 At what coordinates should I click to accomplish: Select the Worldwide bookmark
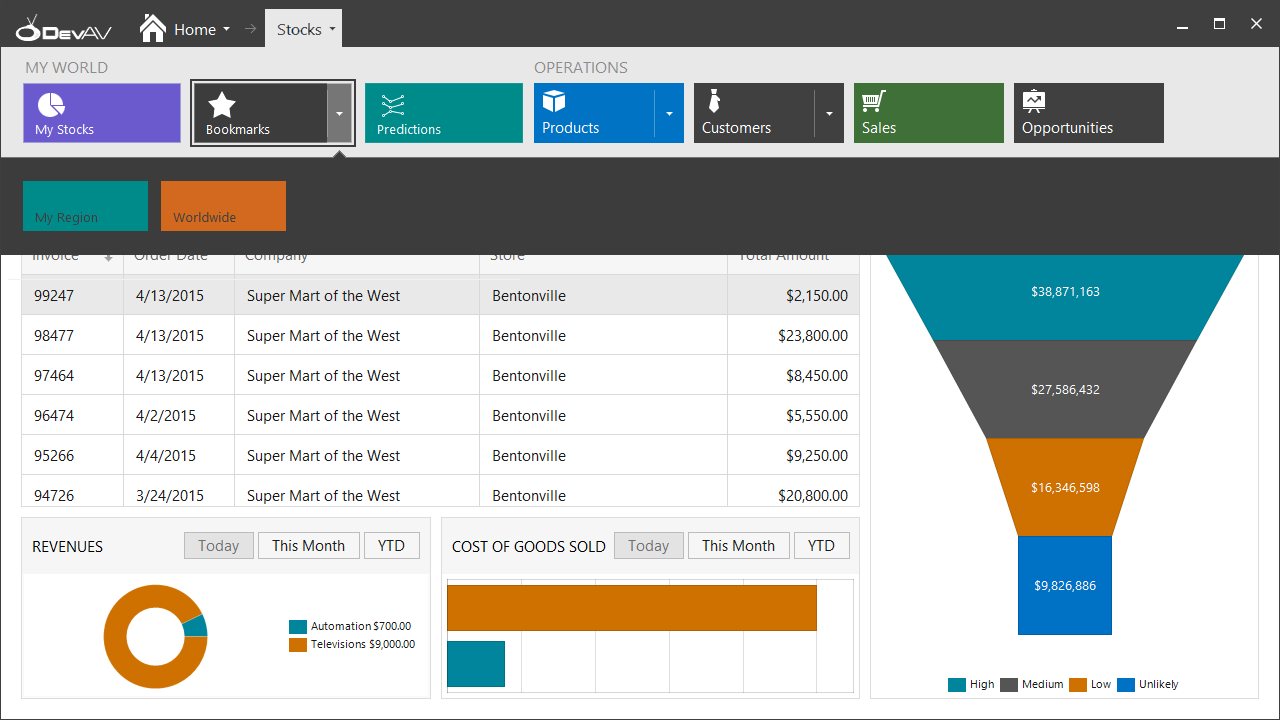click(223, 206)
